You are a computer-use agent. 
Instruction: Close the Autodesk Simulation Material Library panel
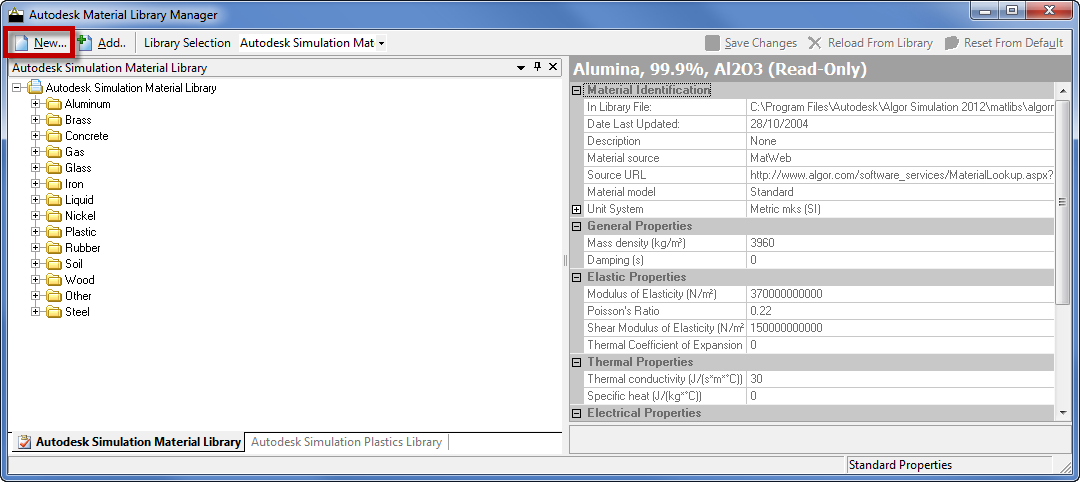[552, 67]
